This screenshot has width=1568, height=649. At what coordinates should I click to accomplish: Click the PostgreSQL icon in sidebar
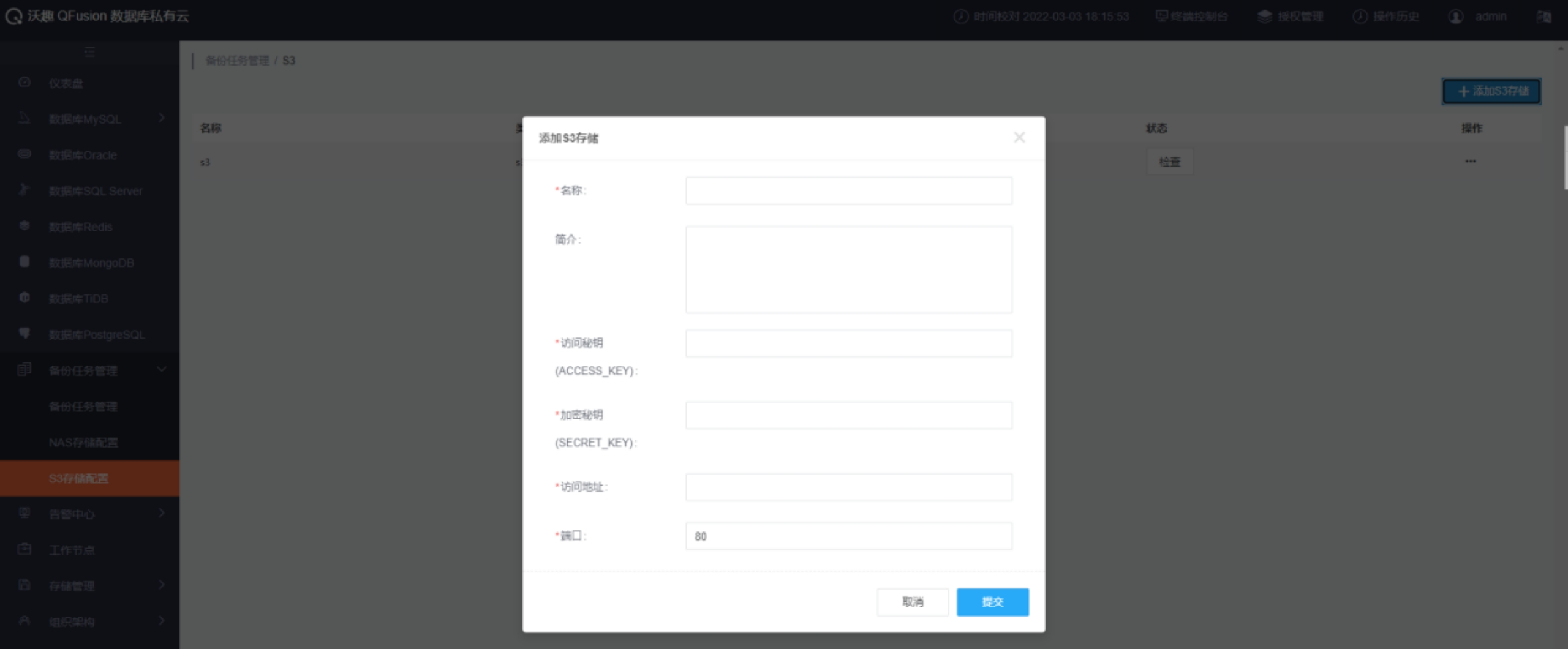click(x=24, y=334)
